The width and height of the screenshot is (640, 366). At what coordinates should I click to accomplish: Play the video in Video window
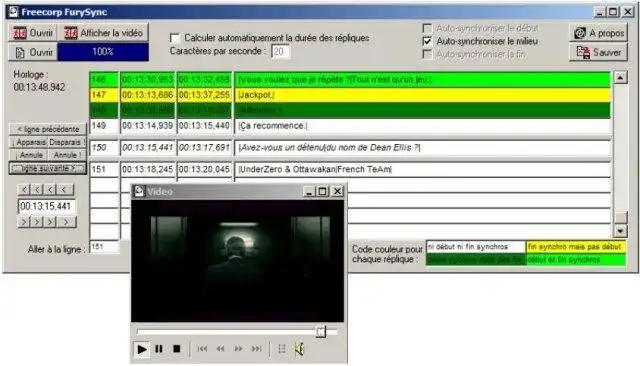(142, 349)
